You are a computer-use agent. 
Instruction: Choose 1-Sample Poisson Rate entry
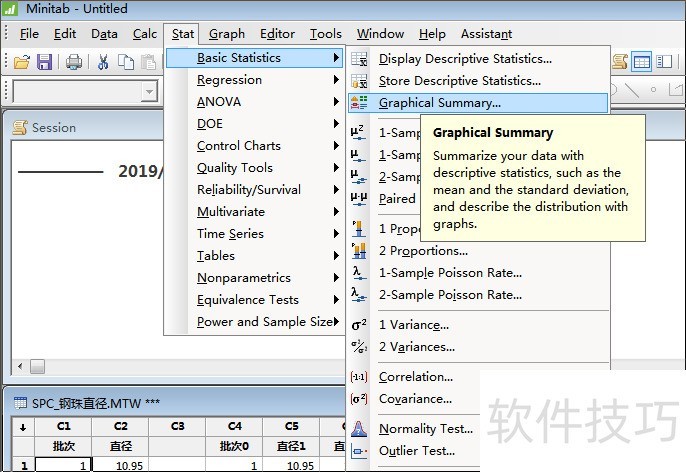point(478,273)
